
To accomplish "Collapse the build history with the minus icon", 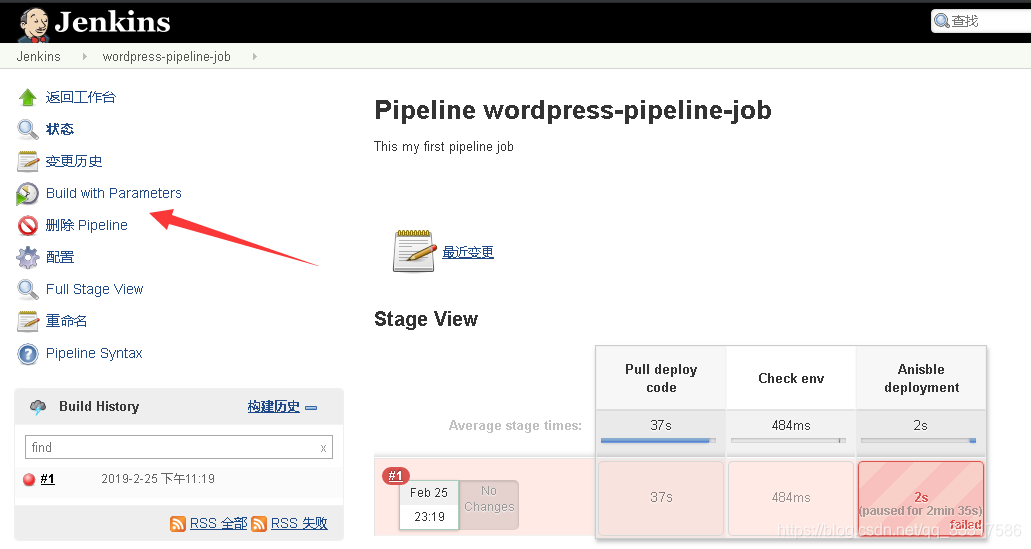I will 311,408.
